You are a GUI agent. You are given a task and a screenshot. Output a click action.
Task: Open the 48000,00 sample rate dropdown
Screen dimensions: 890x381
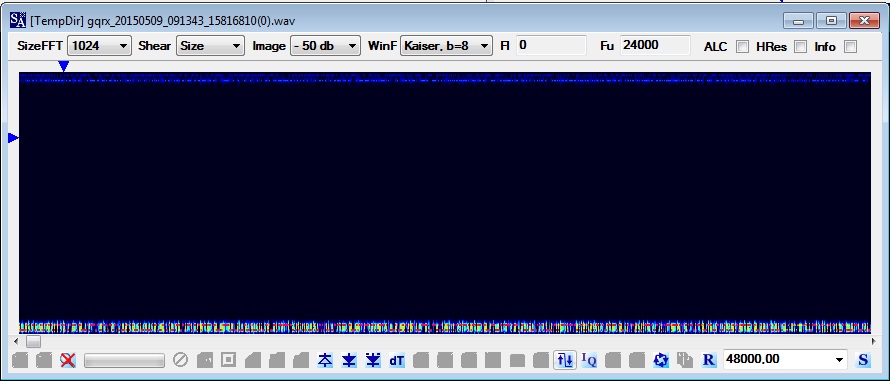point(785,359)
